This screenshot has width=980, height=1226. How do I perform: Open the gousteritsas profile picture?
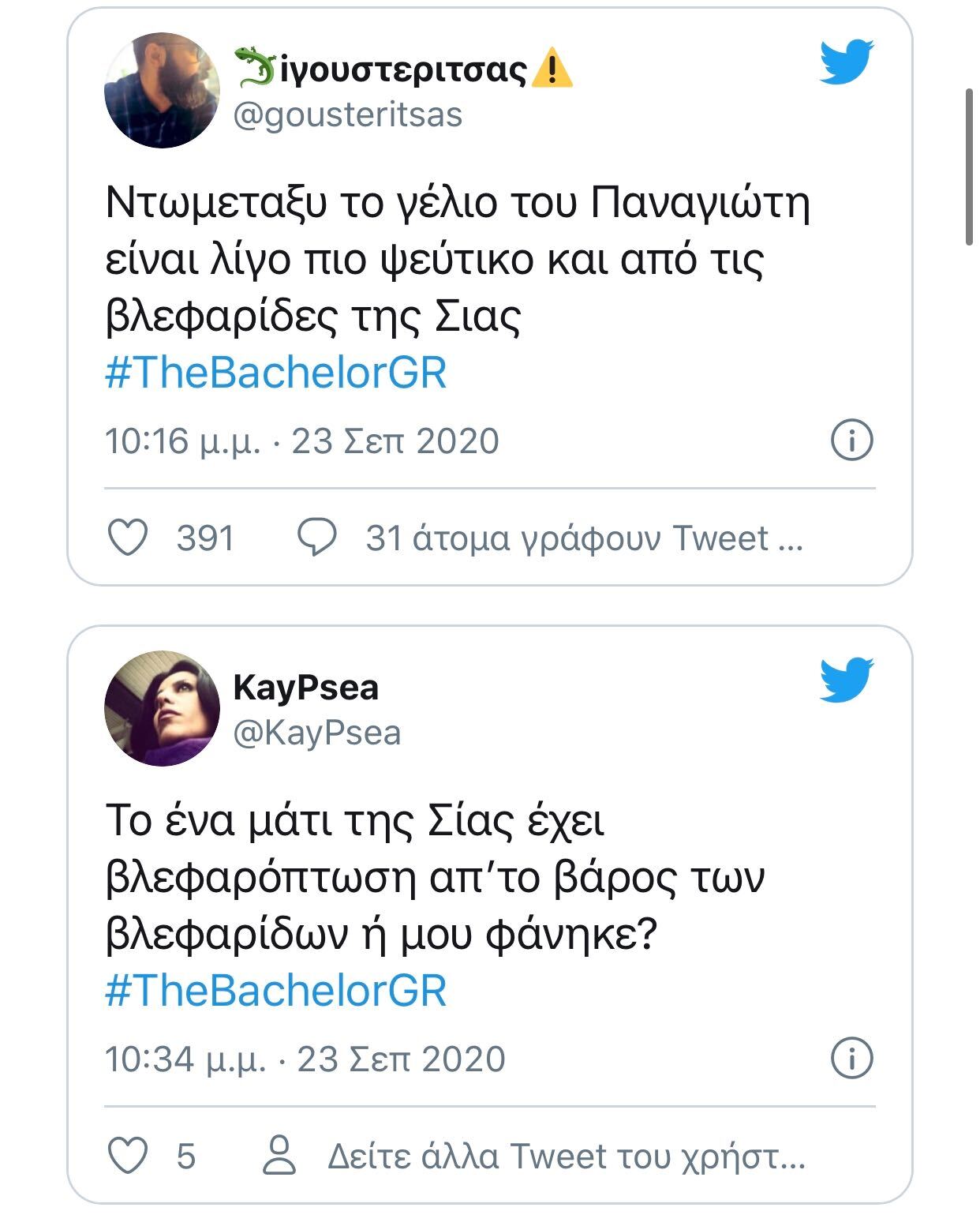click(162, 90)
